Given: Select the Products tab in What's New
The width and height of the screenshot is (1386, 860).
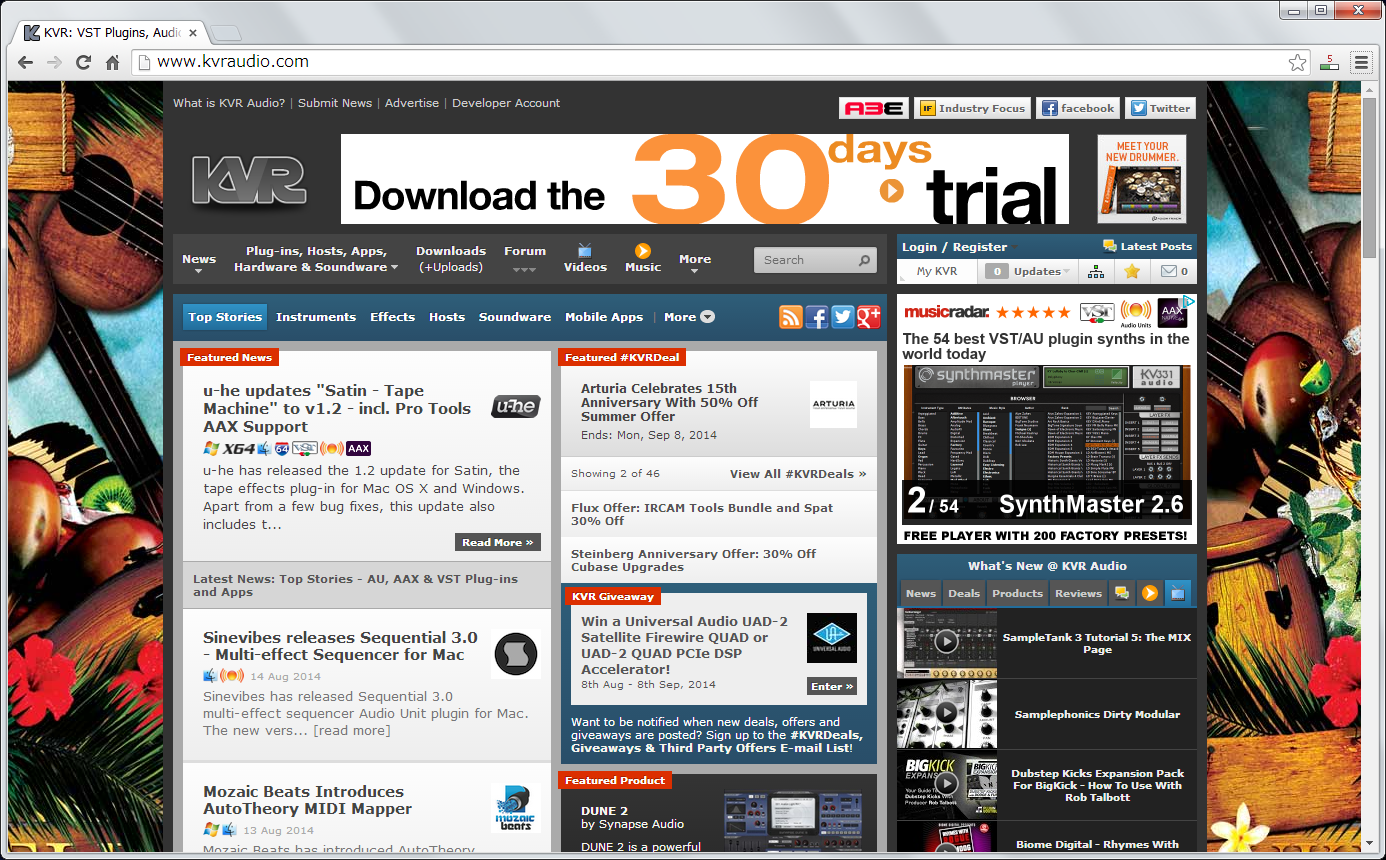Looking at the screenshot, I should click(1017, 593).
